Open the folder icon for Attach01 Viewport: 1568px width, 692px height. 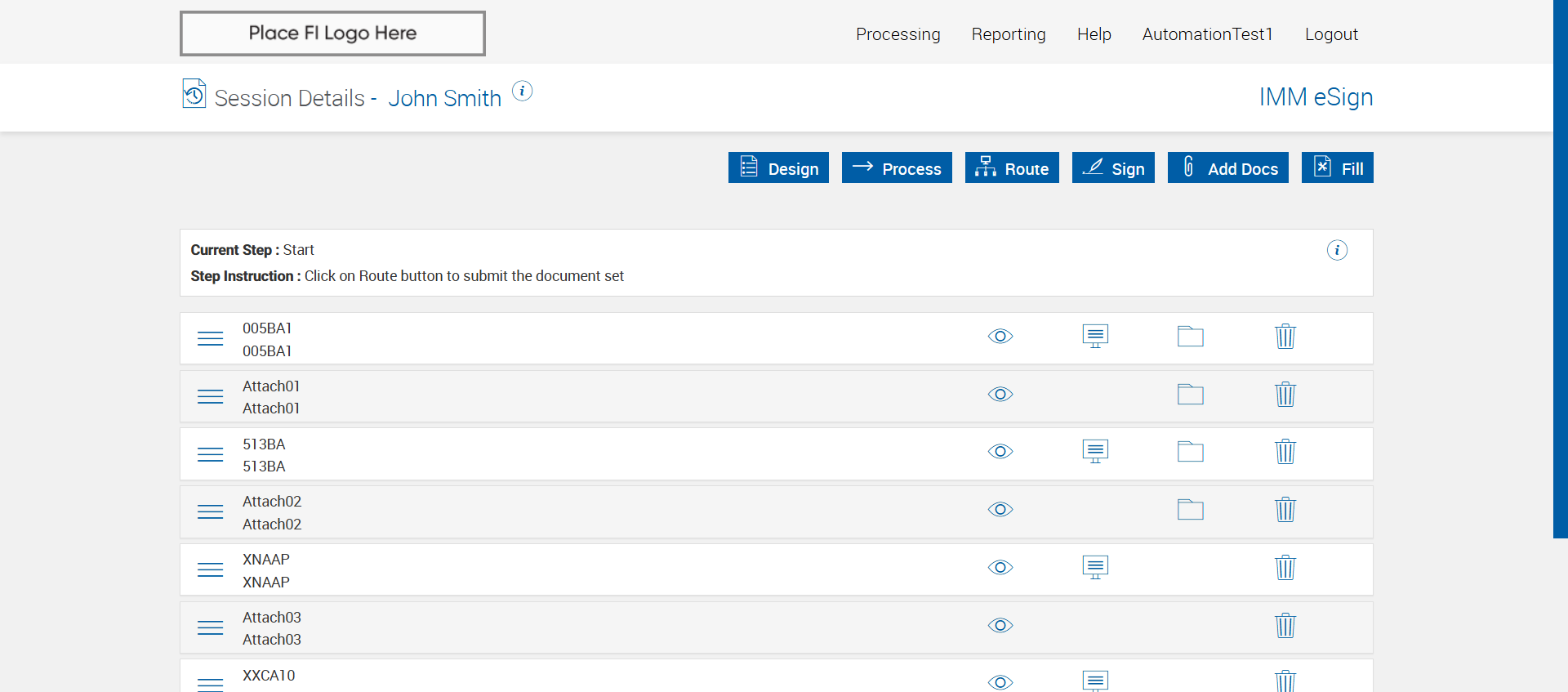point(1190,395)
